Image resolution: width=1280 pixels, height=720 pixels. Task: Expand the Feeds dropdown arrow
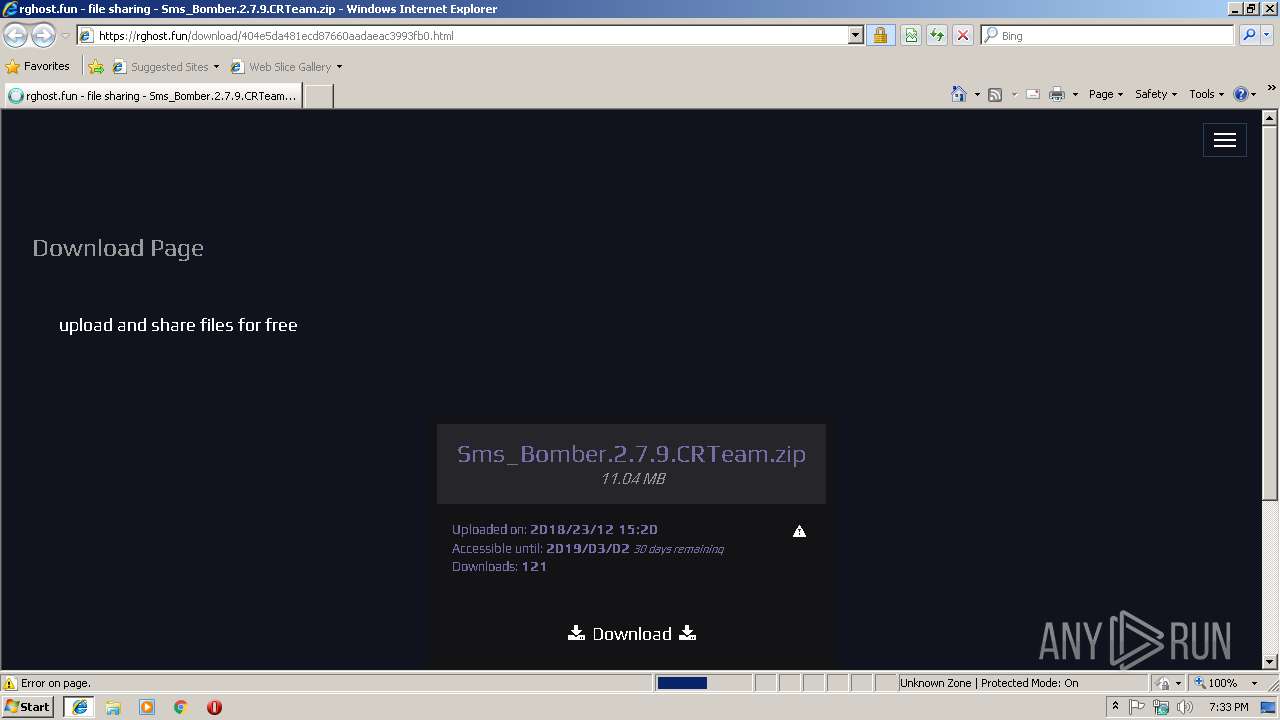click(x=1013, y=94)
